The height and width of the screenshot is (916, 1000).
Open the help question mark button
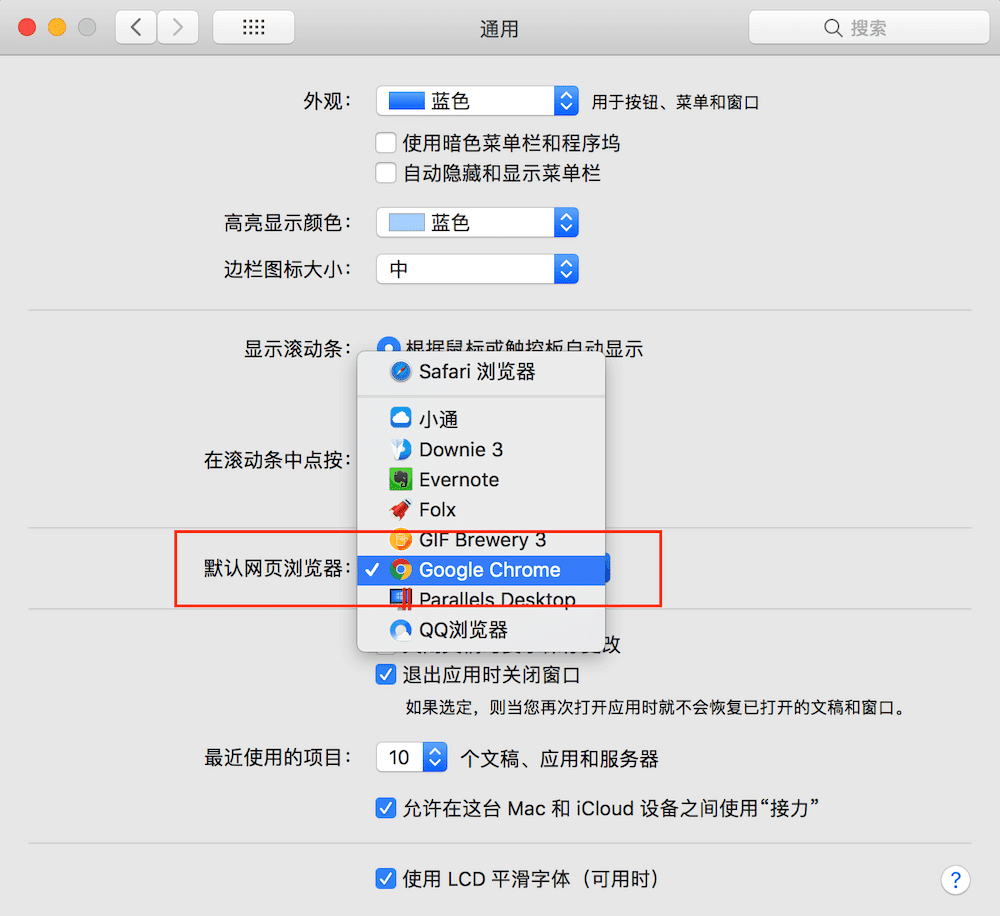pyautogui.click(x=955, y=880)
